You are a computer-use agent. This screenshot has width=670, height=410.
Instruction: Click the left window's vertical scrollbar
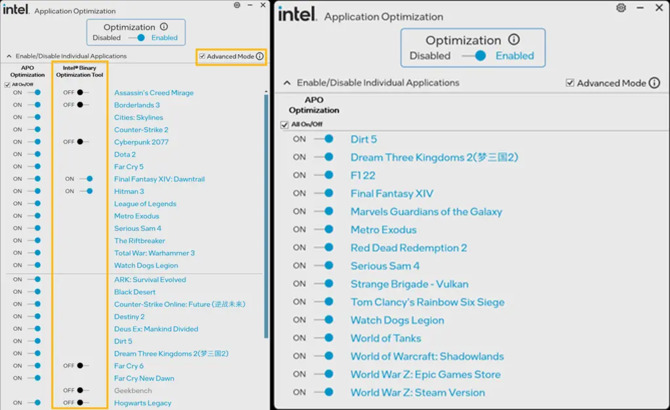point(266,216)
